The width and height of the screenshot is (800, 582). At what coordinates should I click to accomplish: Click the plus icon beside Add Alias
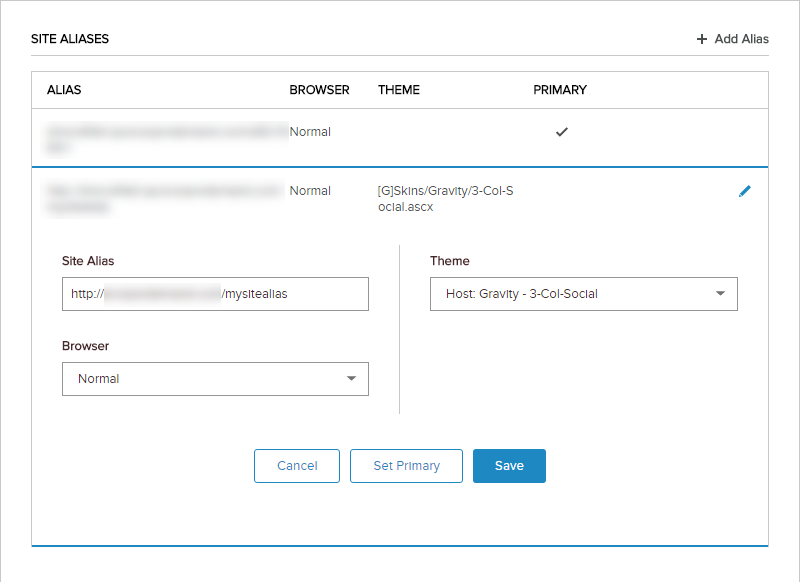click(702, 39)
